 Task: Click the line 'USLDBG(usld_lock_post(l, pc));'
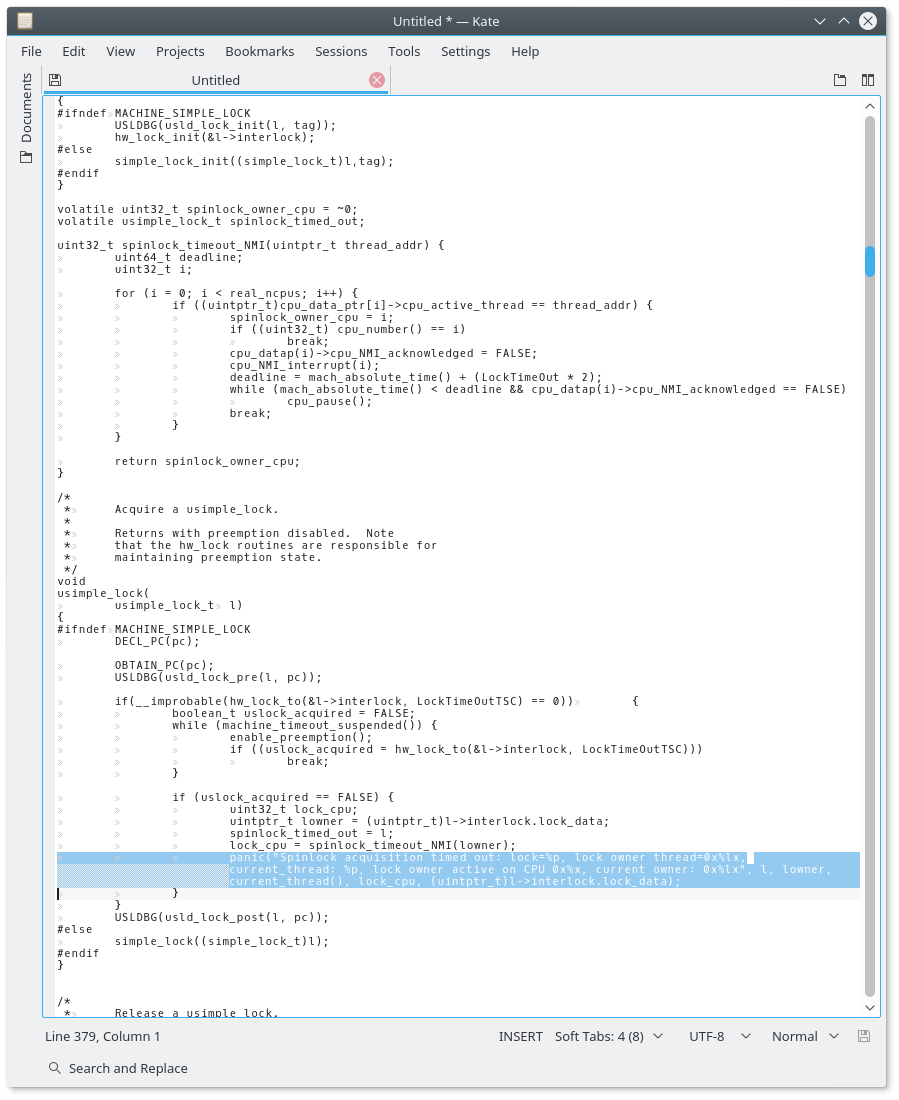pos(221,917)
